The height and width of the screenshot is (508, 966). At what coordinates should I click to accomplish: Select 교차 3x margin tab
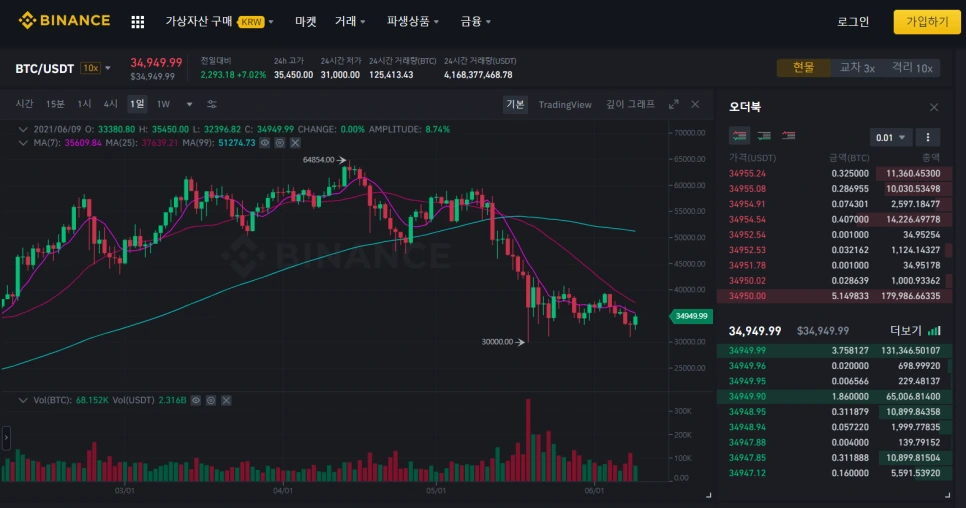click(x=857, y=68)
